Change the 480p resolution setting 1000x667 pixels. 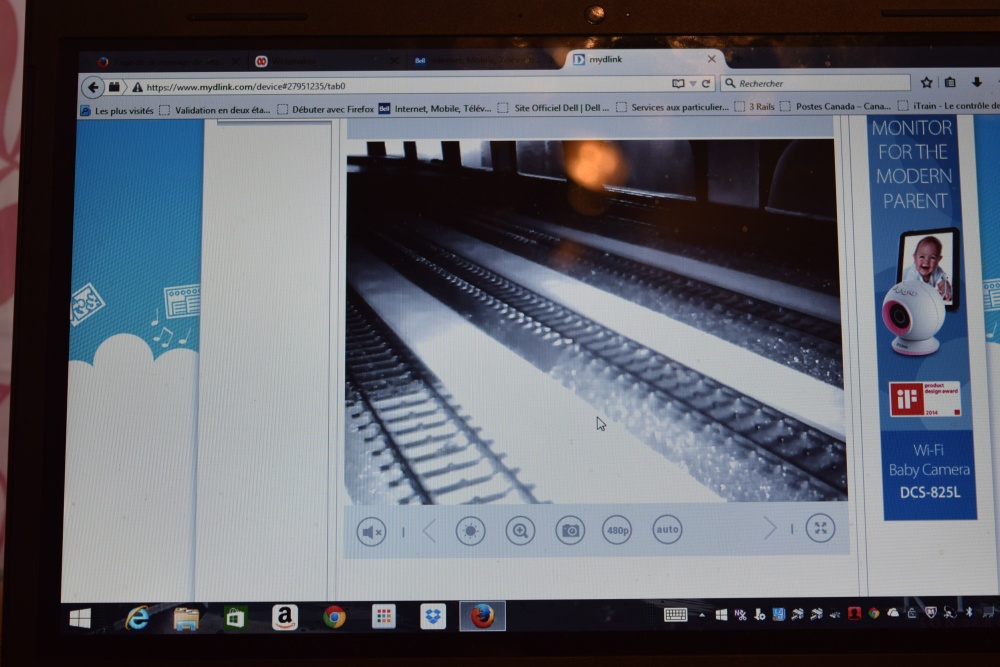(617, 530)
